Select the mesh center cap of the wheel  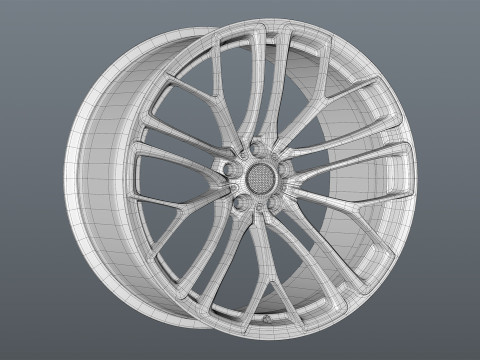click(261, 178)
